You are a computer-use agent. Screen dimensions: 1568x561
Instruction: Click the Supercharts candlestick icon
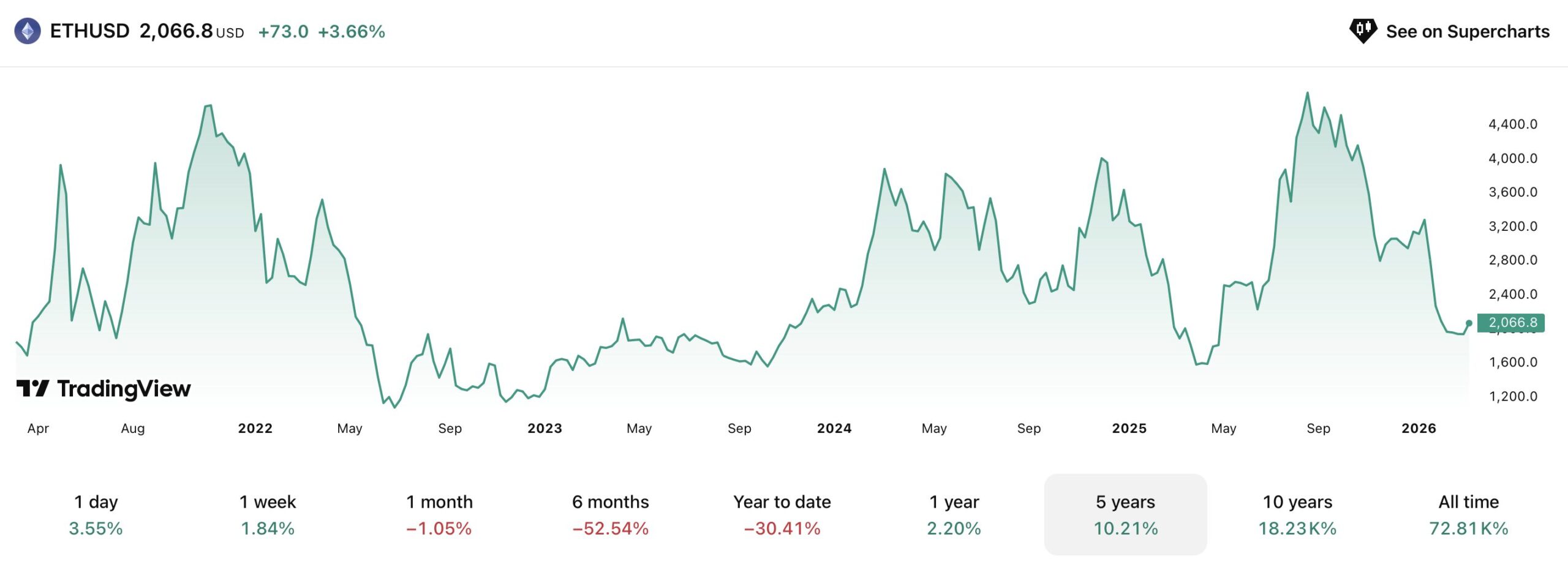tap(1363, 31)
